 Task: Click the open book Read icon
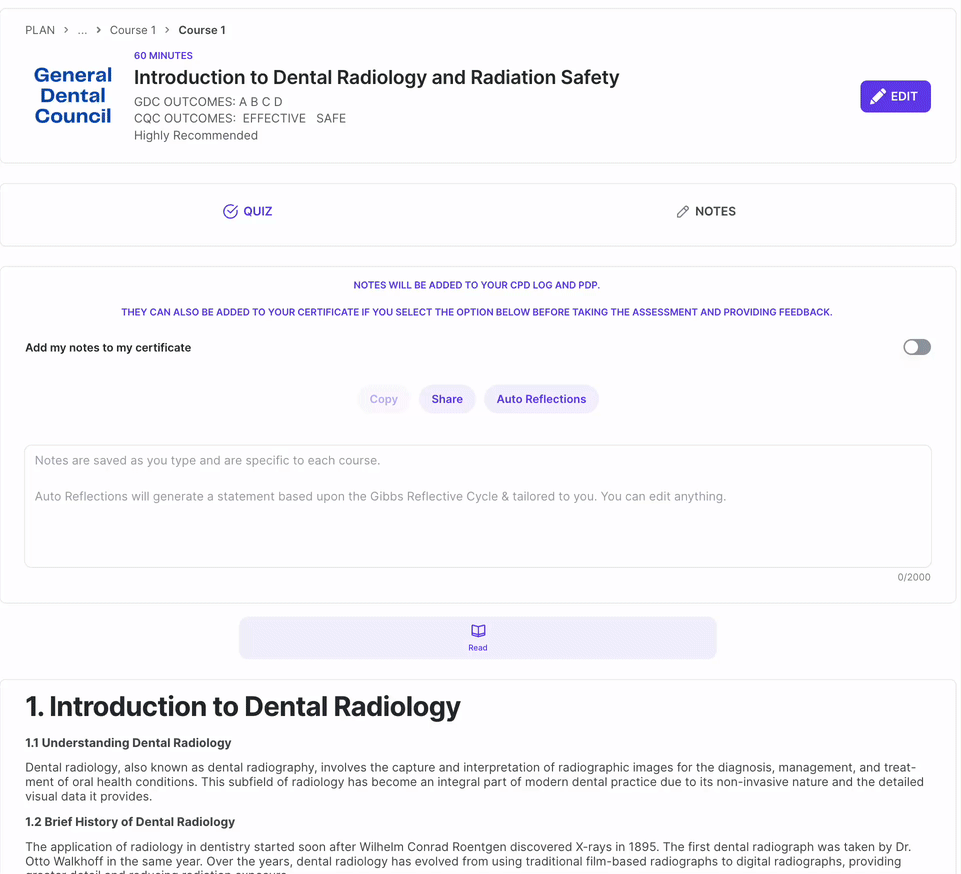(x=478, y=631)
